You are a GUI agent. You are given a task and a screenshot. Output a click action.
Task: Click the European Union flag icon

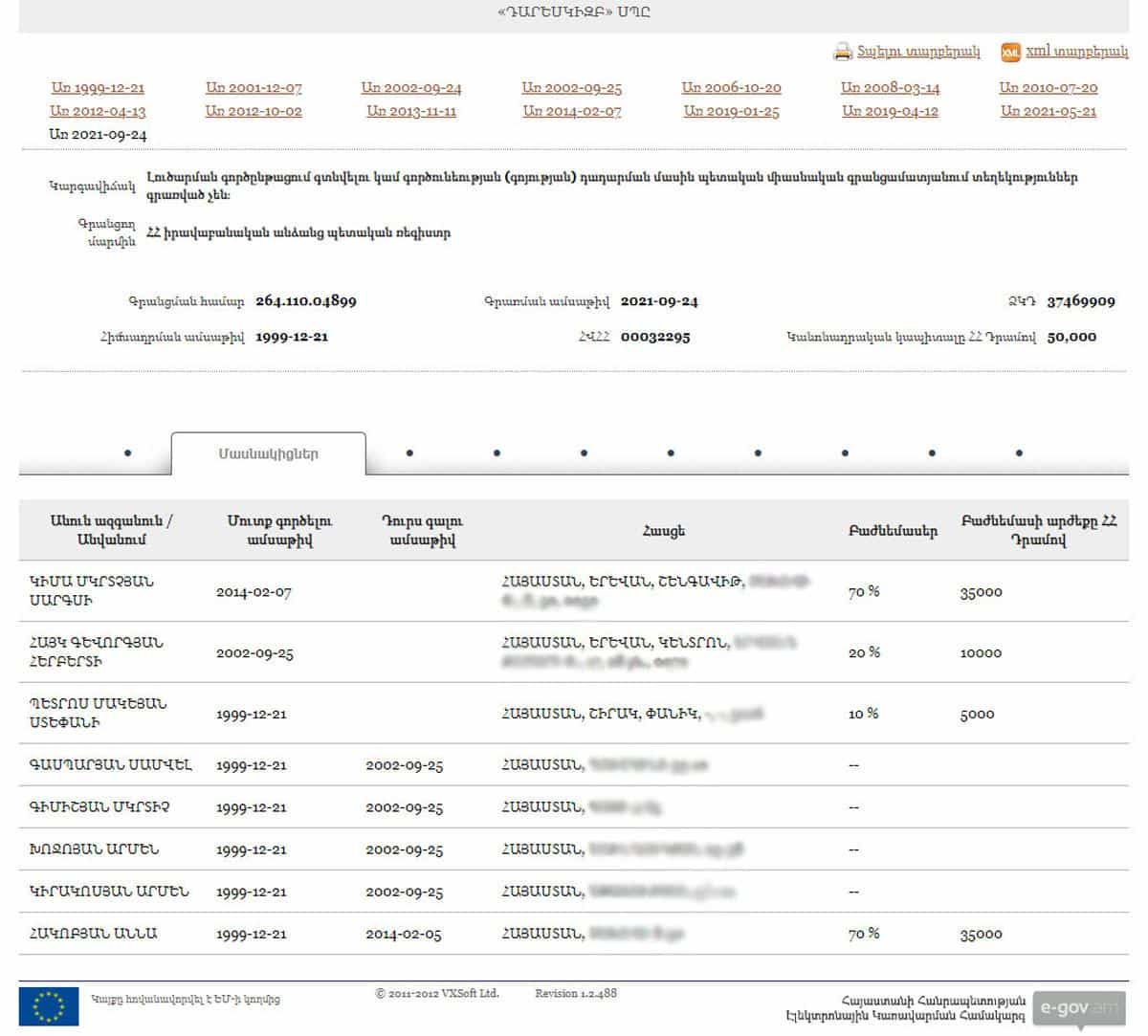pyautogui.click(x=49, y=1006)
